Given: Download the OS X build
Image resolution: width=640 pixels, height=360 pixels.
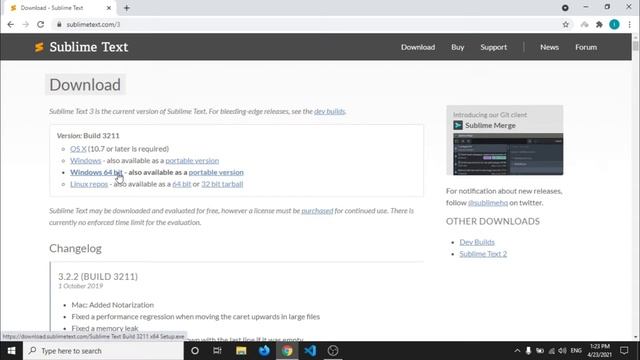Looking at the screenshot, I should click(x=78, y=149).
